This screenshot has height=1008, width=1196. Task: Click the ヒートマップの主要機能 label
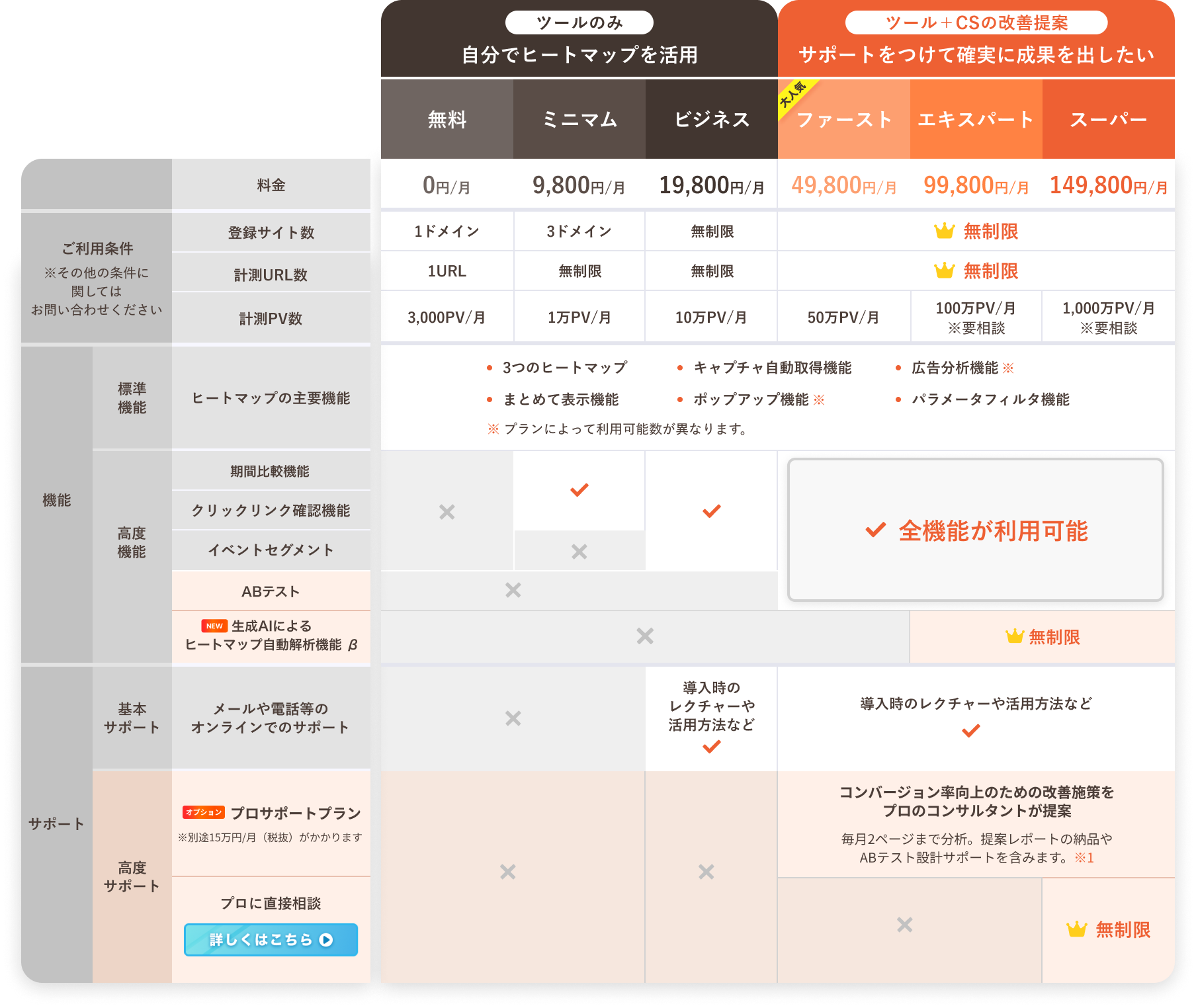pos(271,398)
